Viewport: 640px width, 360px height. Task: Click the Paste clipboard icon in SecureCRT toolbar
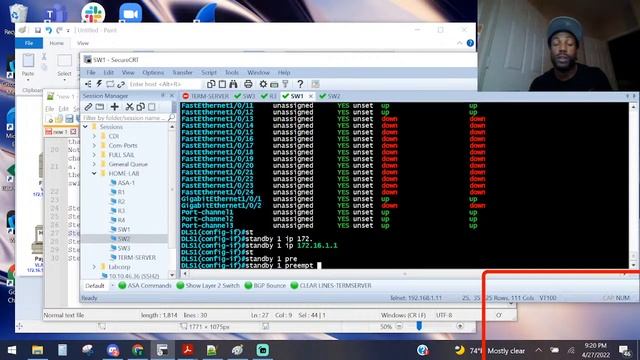pyautogui.click(x=222, y=84)
